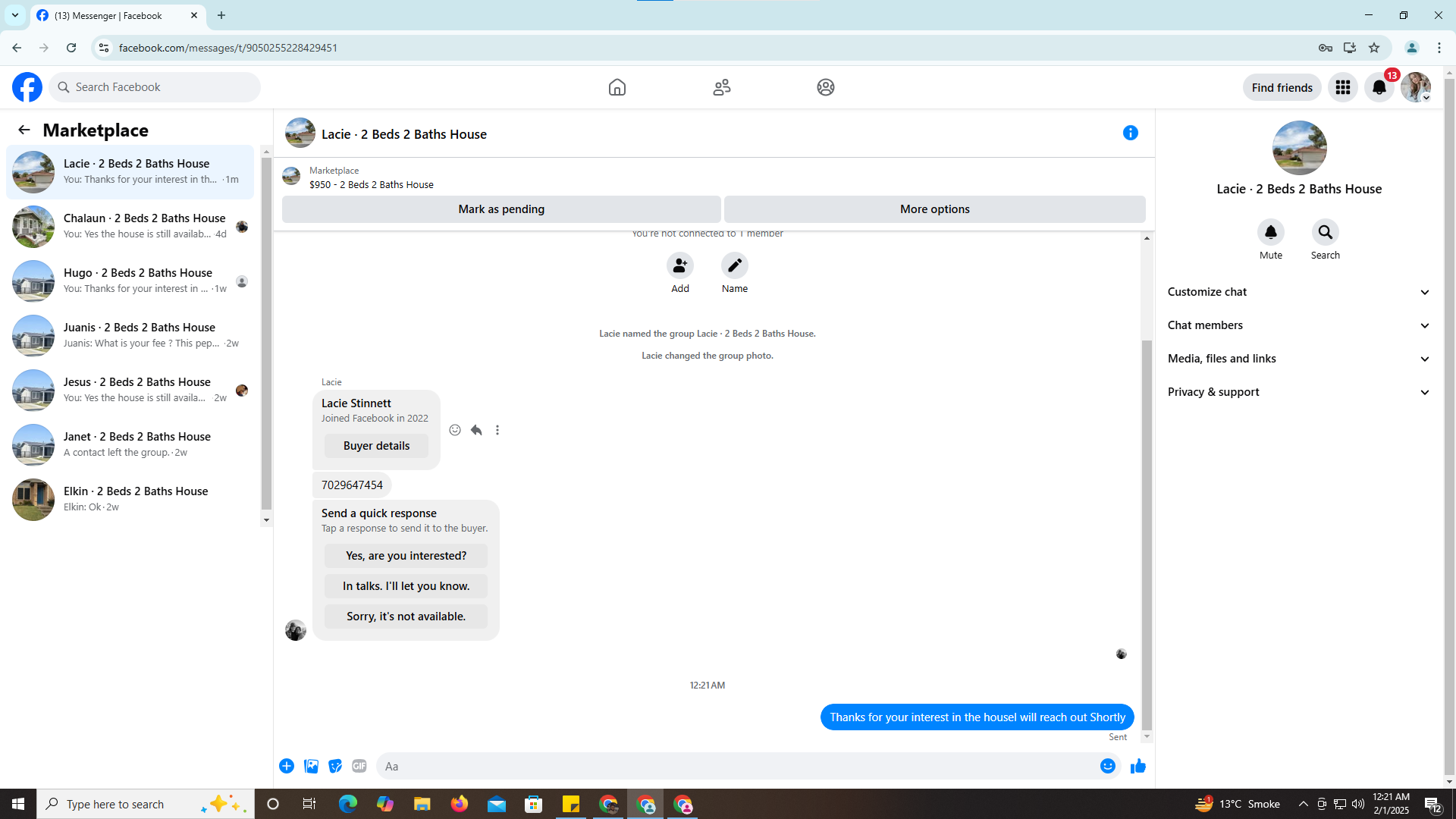Reply to Lacie's message
1456x819 pixels.
pyautogui.click(x=476, y=430)
